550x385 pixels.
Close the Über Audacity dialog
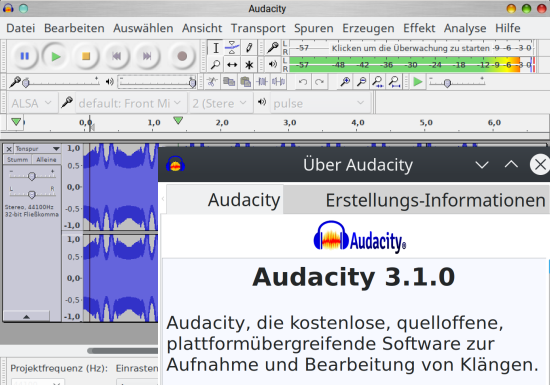click(540, 164)
